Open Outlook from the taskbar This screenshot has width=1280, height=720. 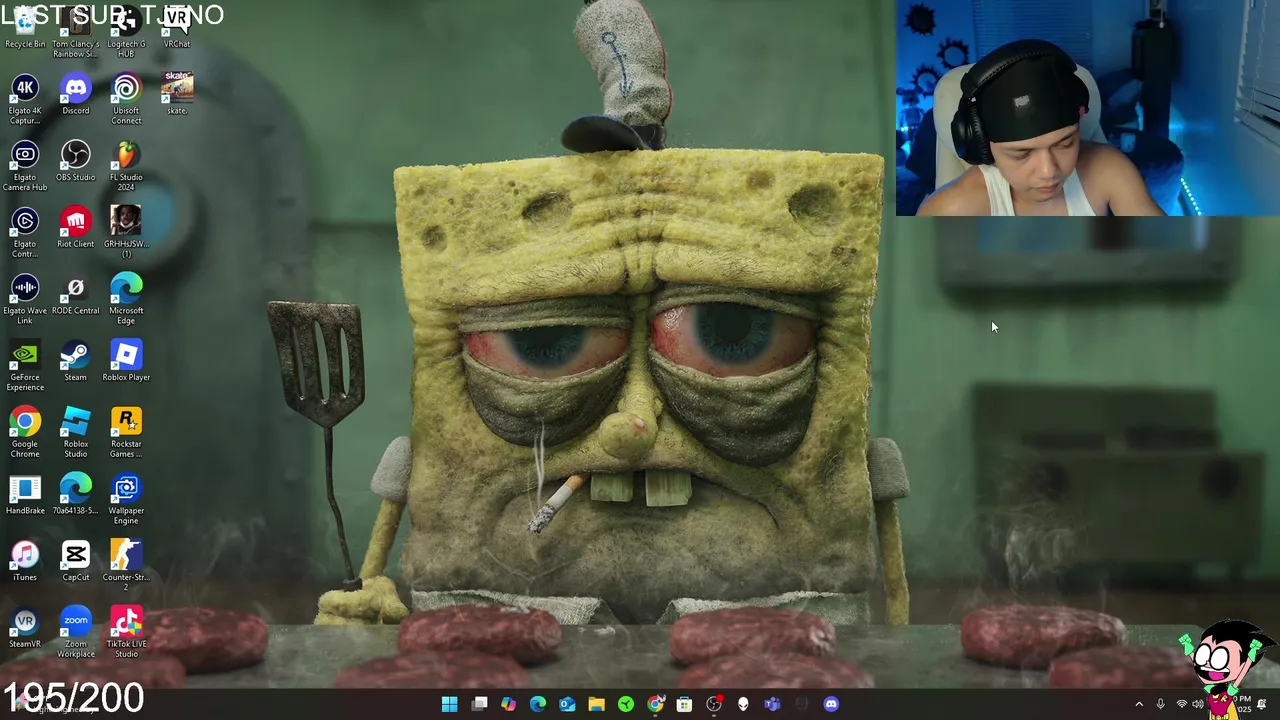(x=567, y=704)
